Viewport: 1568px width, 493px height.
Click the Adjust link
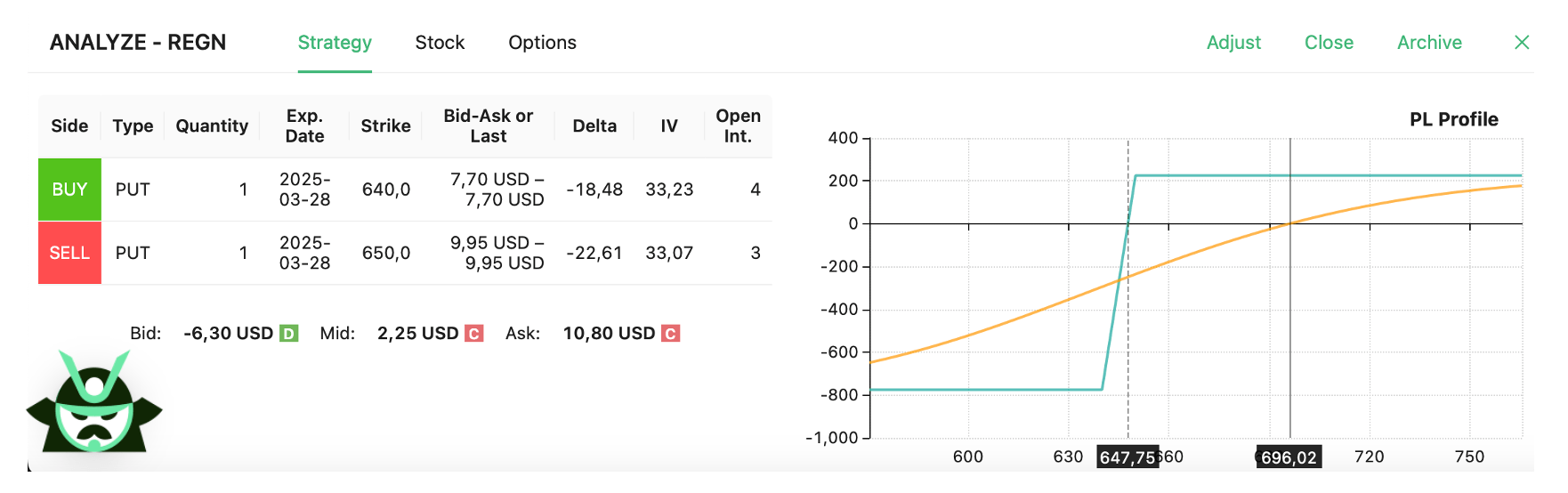pyautogui.click(x=1233, y=43)
